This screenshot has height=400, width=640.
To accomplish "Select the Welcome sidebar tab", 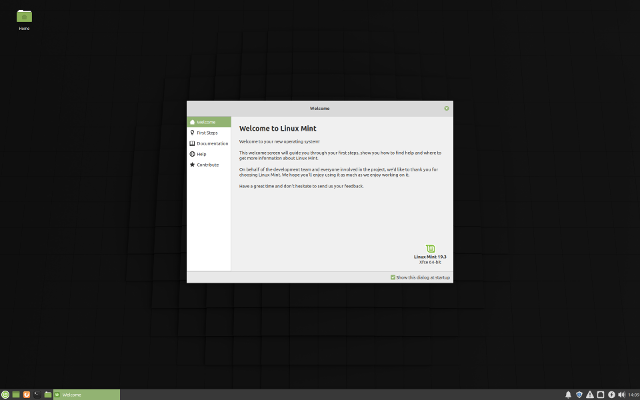I will (209, 122).
